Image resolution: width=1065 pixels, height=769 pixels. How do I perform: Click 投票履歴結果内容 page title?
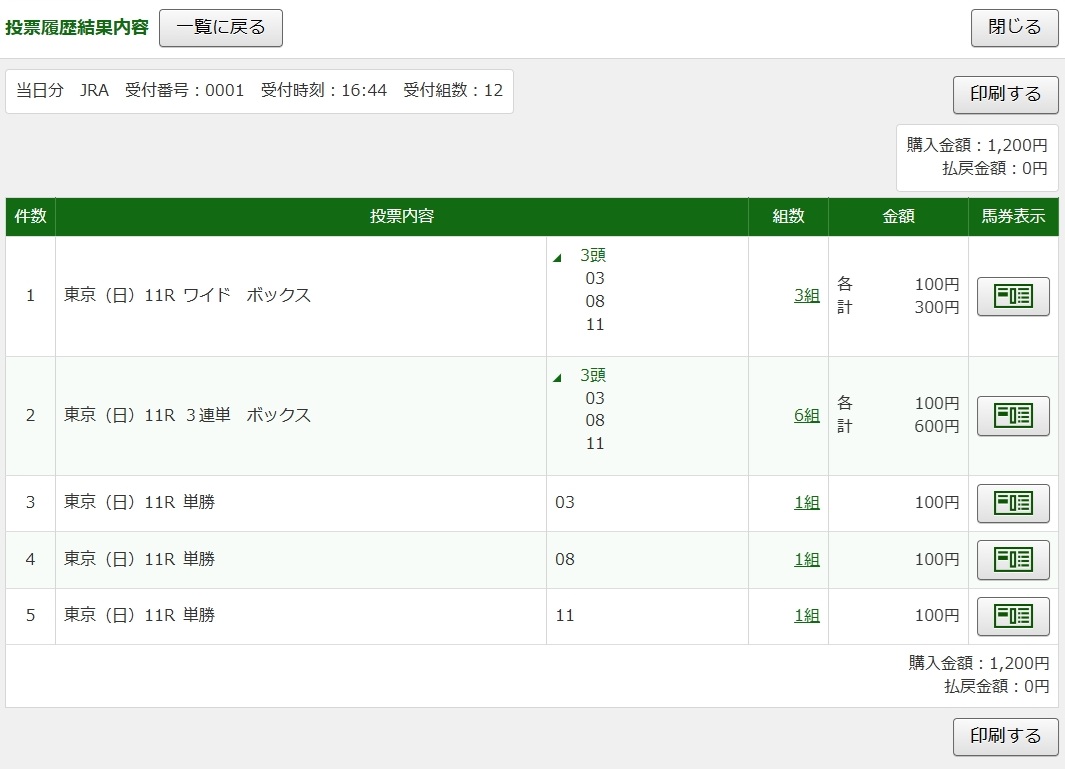coord(77,28)
